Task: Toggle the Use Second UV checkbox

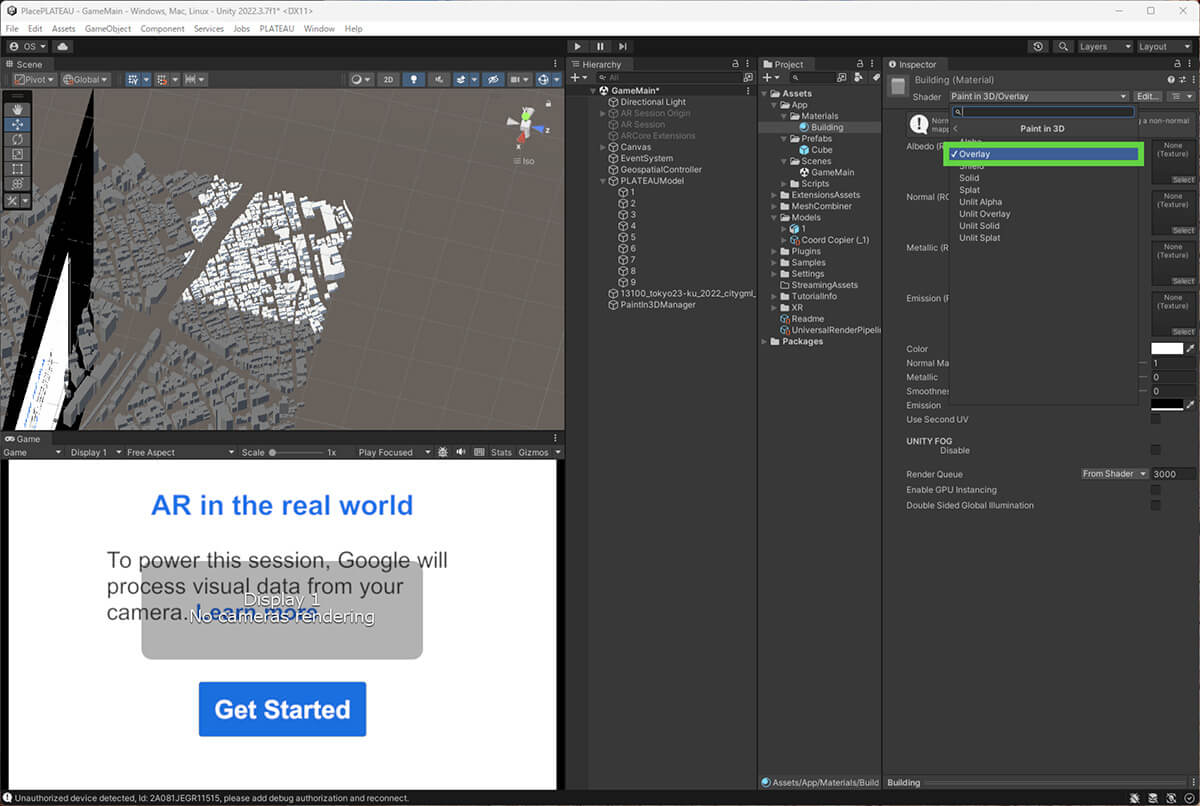Action: (1155, 419)
